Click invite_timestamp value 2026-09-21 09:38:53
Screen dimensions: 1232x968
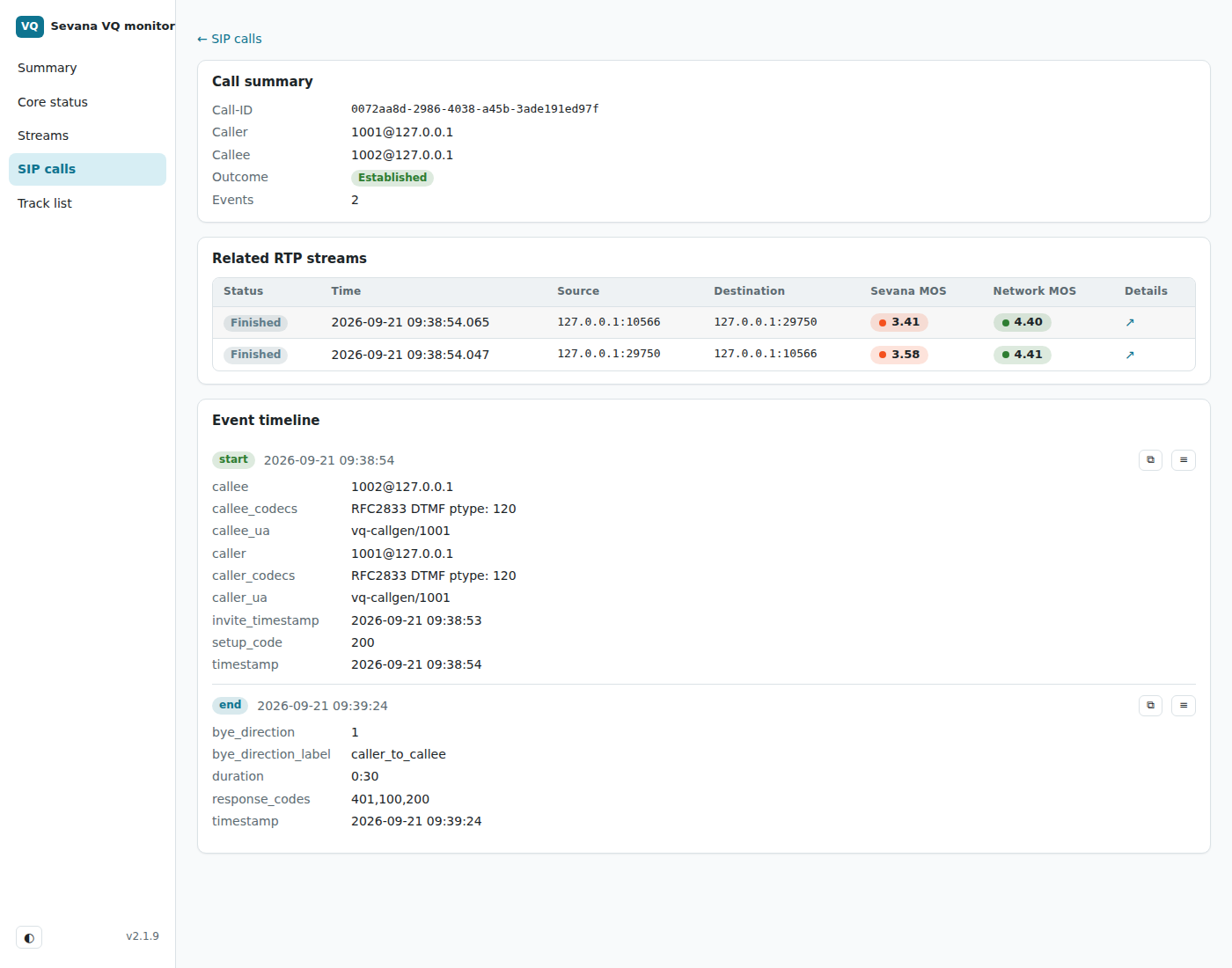coord(416,620)
